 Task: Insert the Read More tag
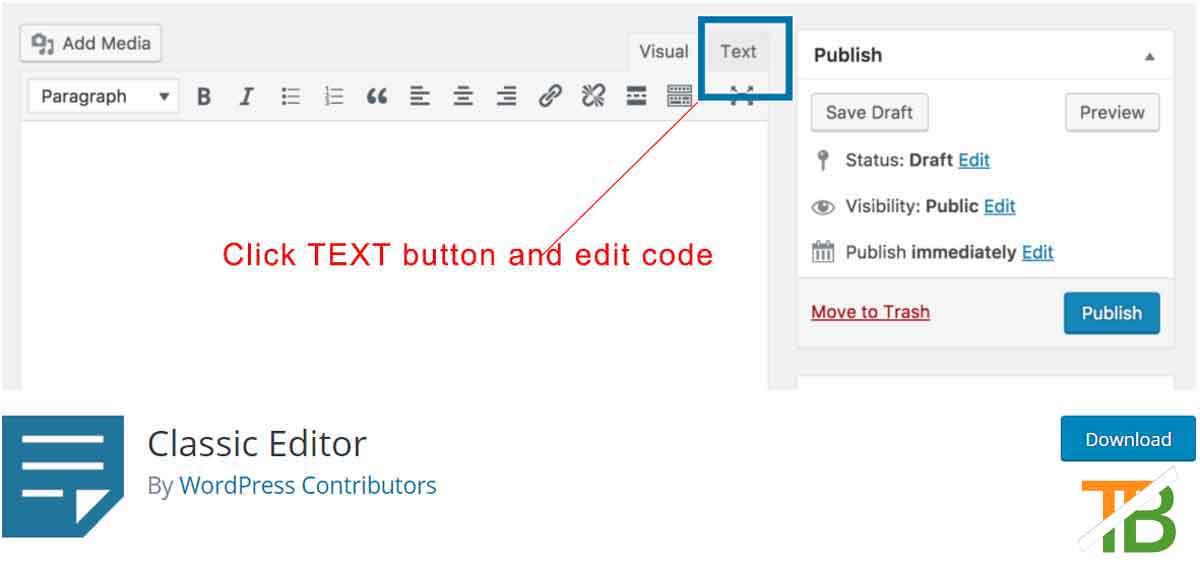click(x=637, y=97)
